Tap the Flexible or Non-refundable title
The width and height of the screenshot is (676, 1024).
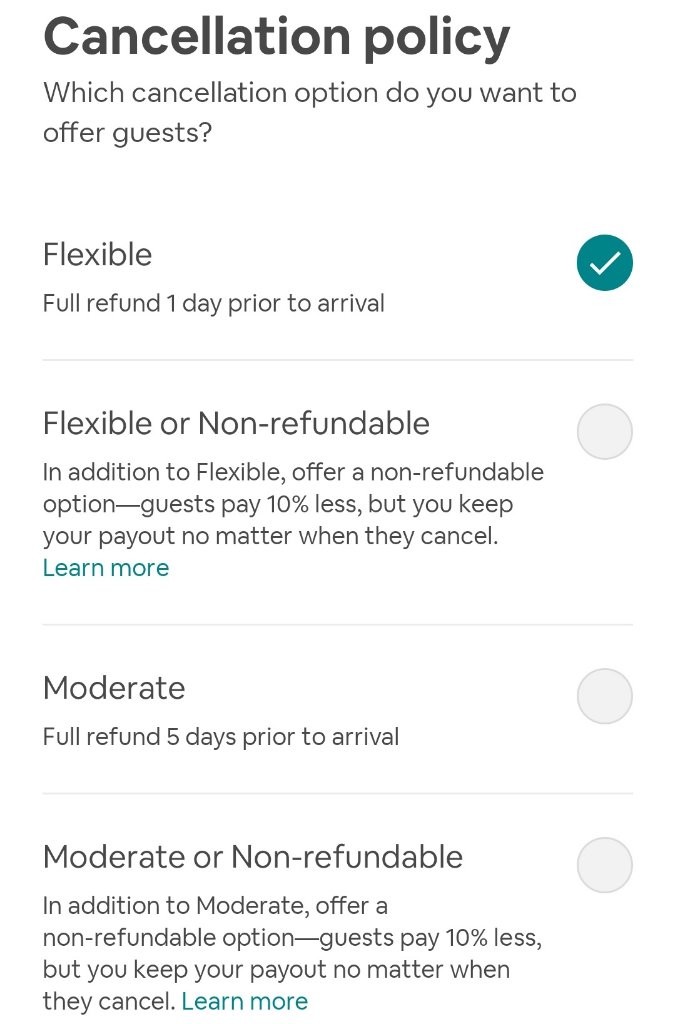point(236,423)
